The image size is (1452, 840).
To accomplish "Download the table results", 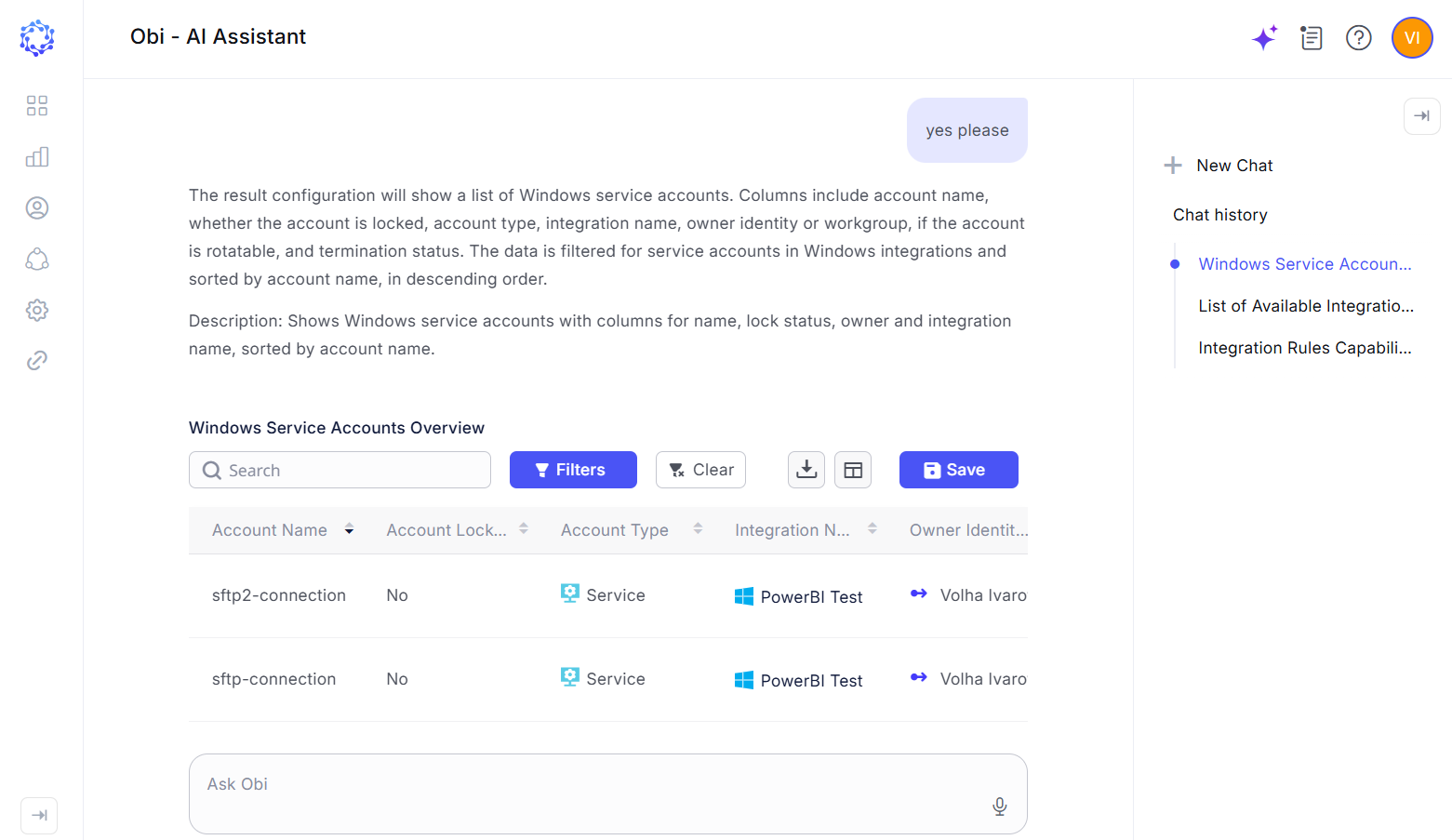I will [806, 470].
